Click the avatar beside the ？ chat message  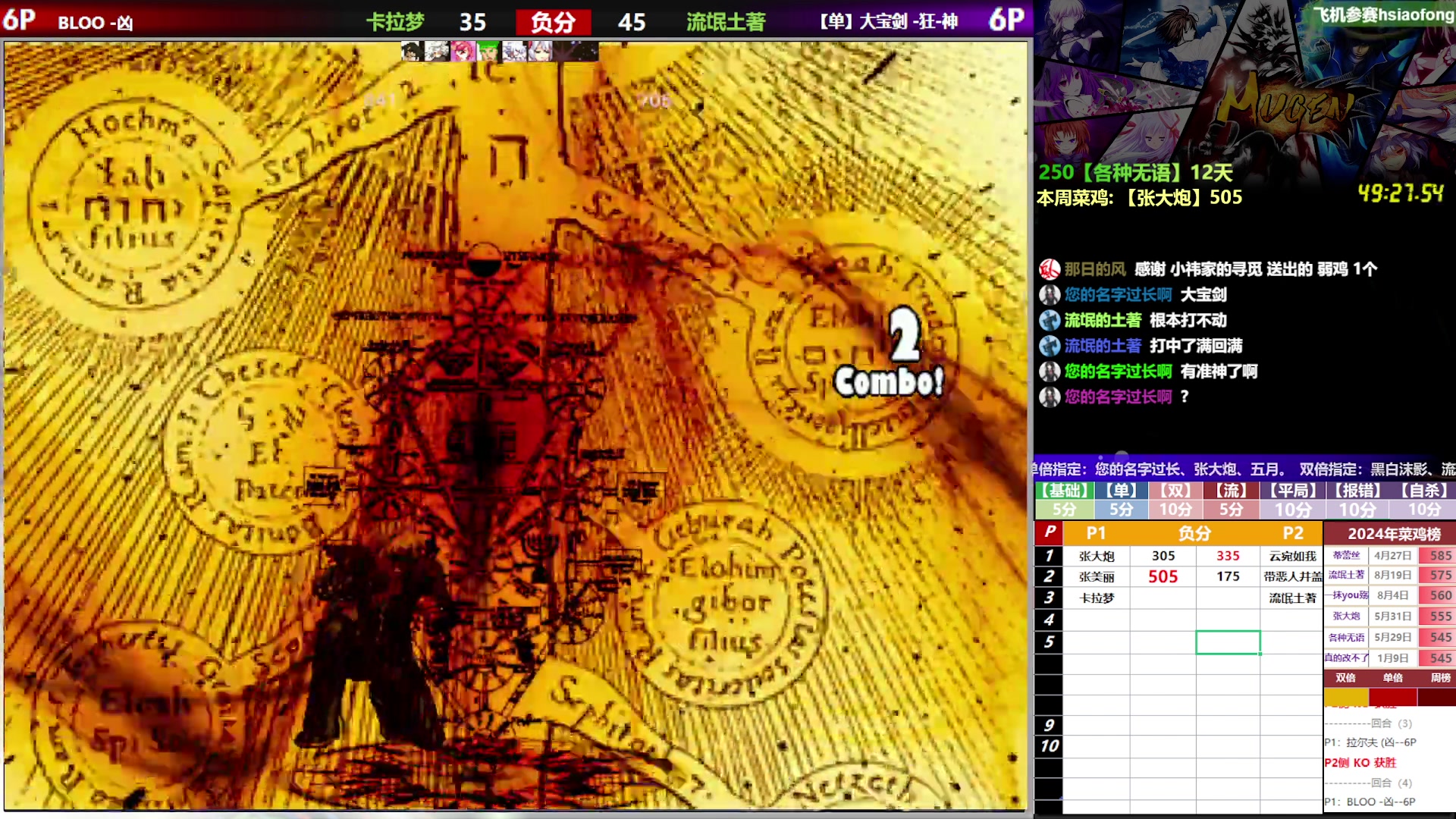click(1050, 397)
